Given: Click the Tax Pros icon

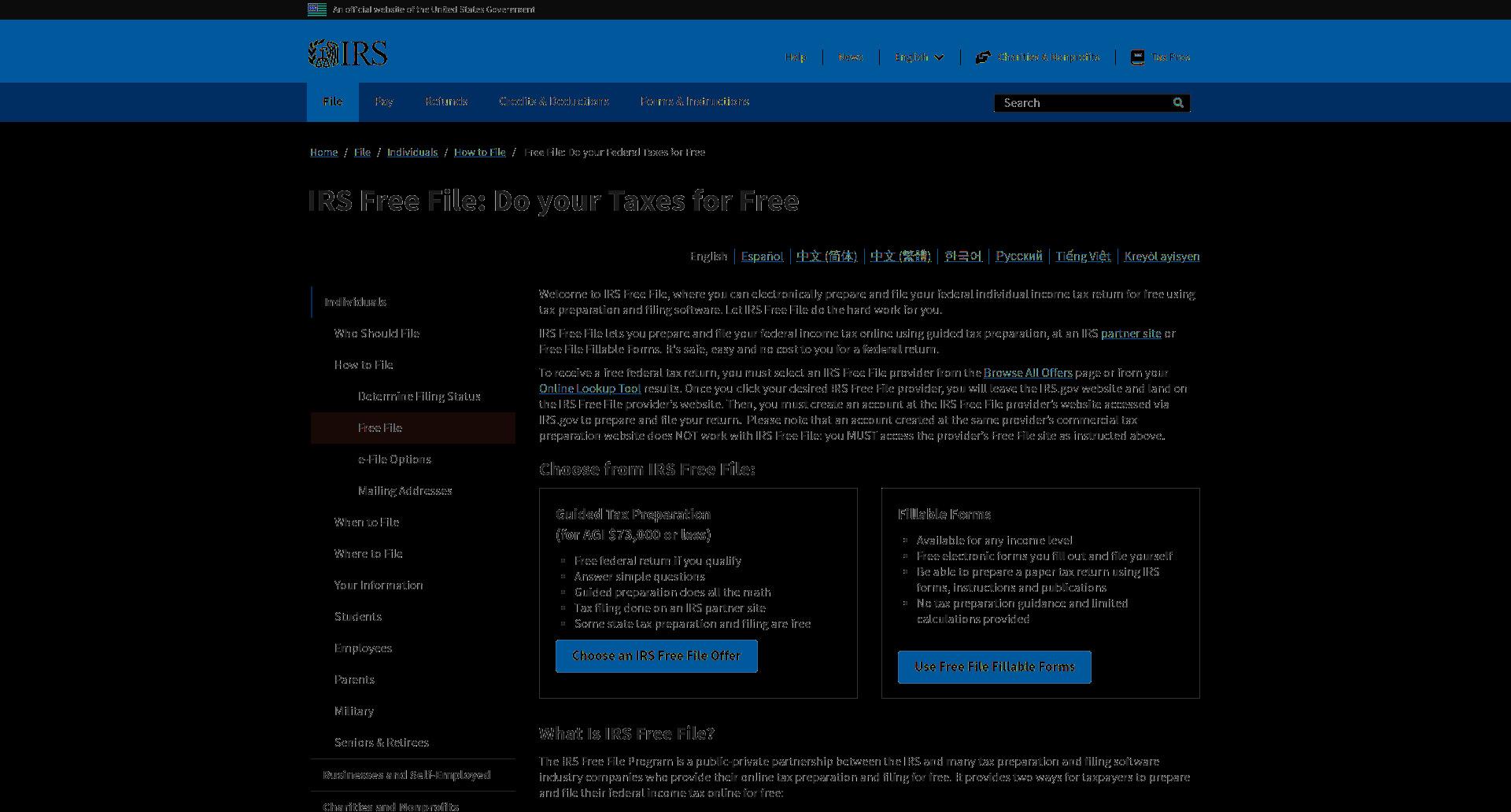Looking at the screenshot, I should pos(1137,57).
